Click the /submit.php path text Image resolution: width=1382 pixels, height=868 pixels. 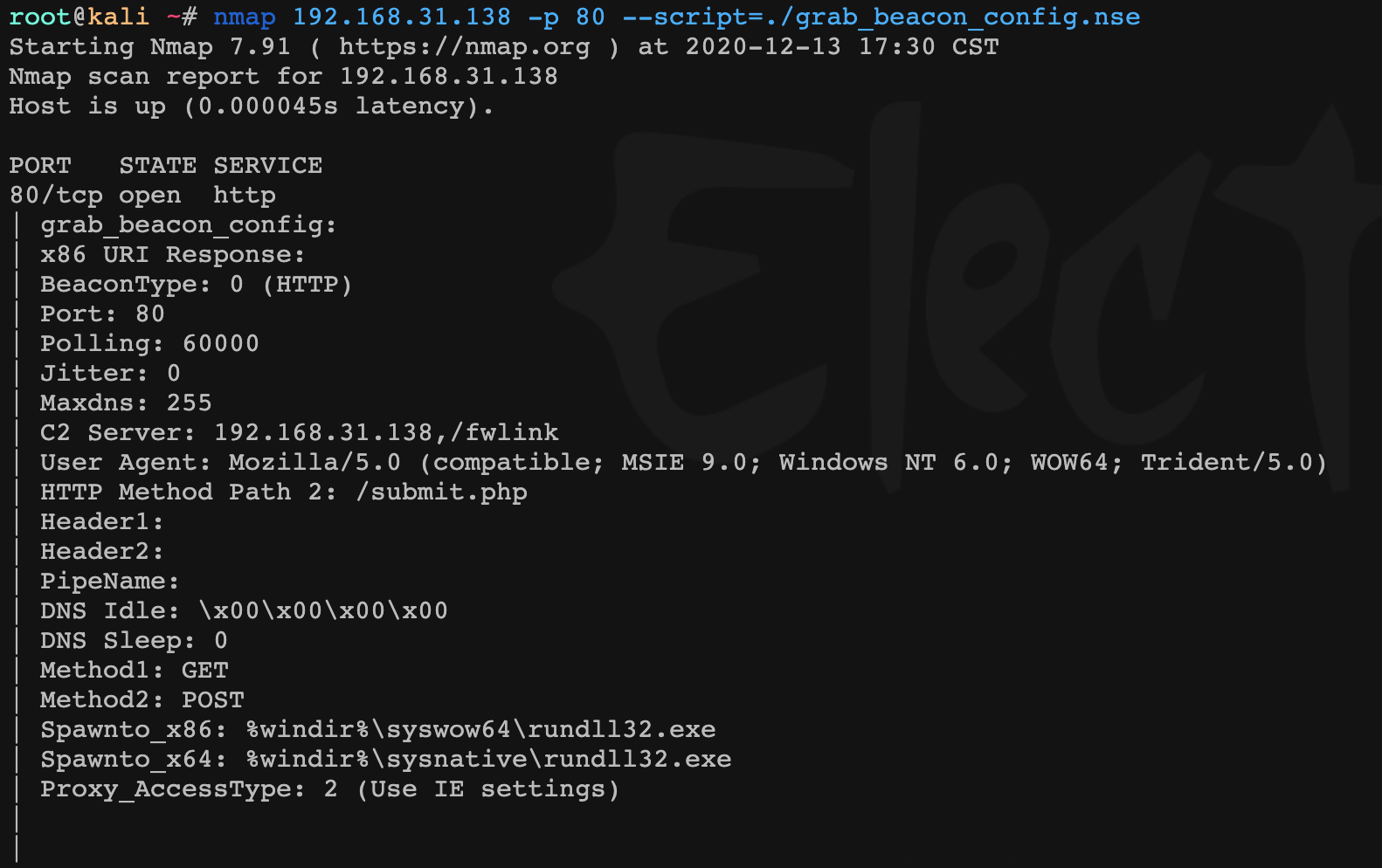(441, 492)
